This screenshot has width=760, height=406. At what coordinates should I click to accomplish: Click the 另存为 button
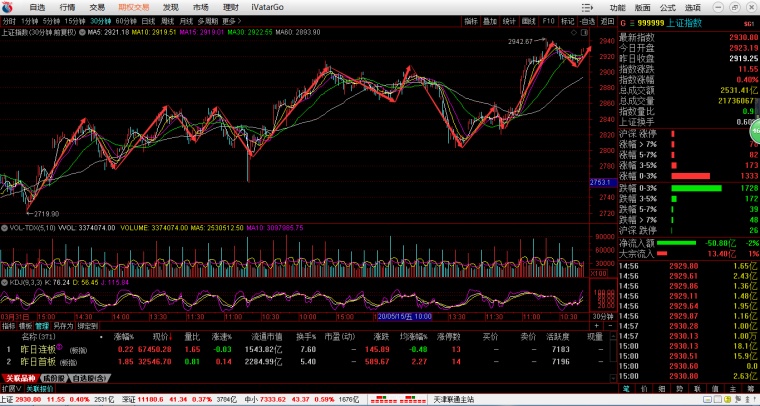[x=63, y=326]
